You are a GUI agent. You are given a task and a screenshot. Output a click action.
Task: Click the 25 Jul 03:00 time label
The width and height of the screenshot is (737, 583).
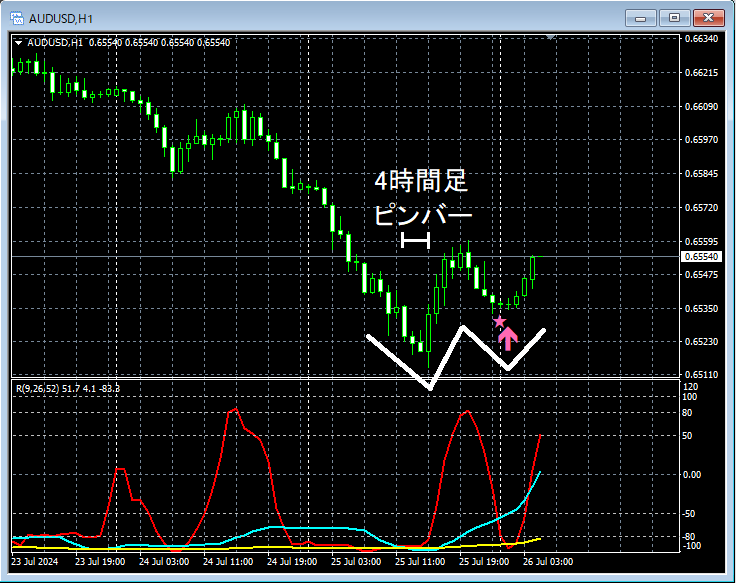point(356,562)
